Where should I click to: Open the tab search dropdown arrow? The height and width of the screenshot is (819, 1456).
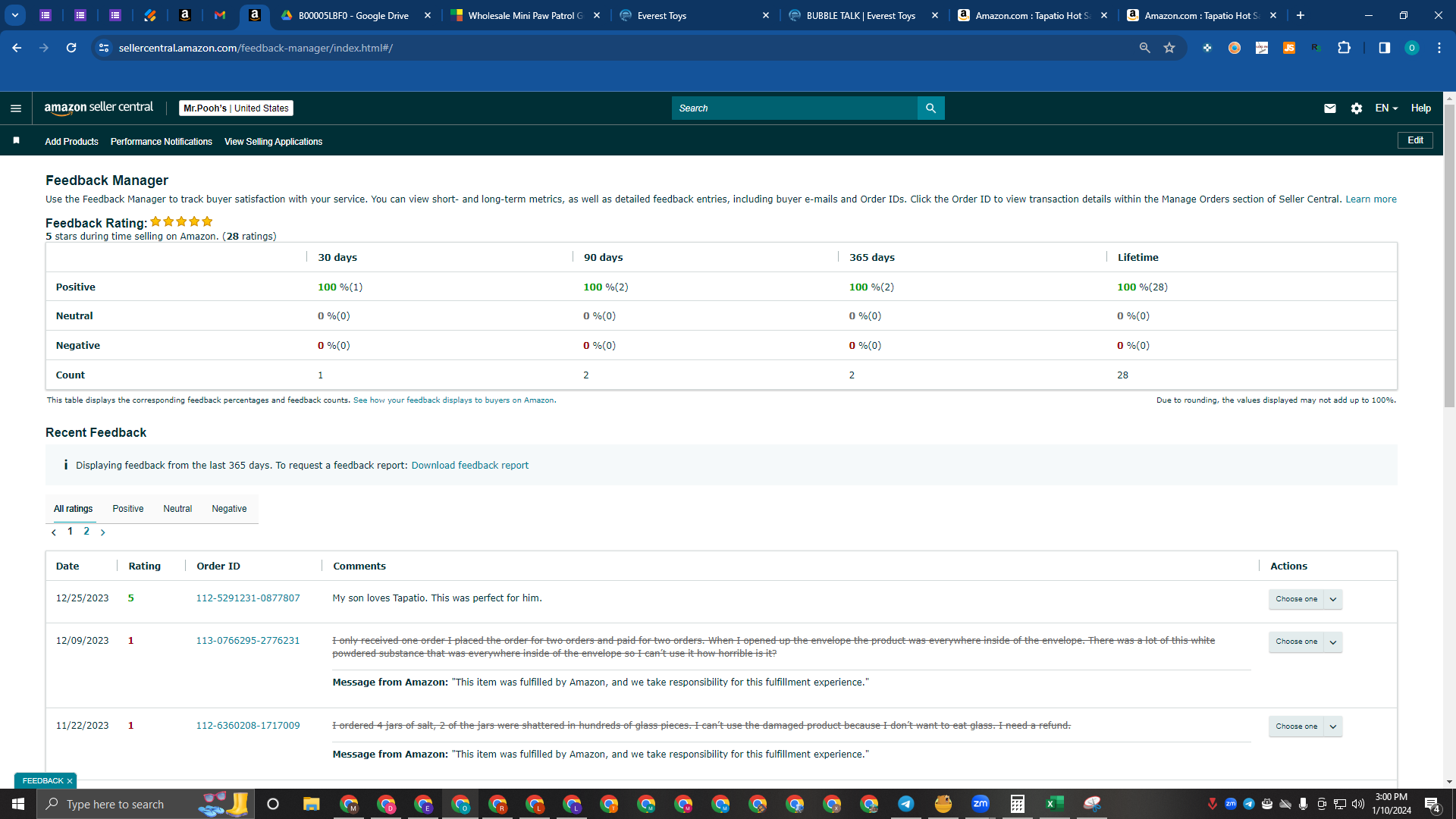[15, 15]
